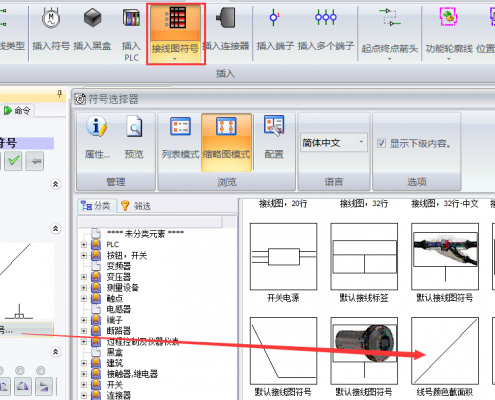Select the cable-photo 默认接线图符号 thumbnail
This screenshot has width=495, height=400.
pos(445,257)
